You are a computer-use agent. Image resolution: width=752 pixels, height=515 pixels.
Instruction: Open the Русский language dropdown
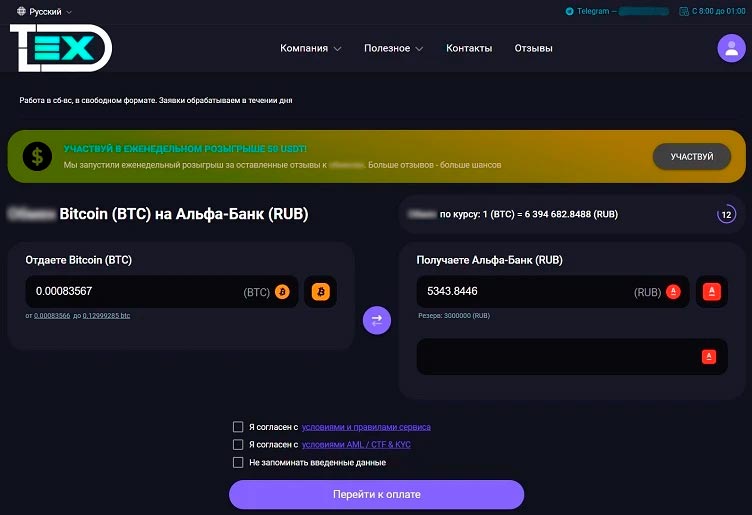coord(45,12)
